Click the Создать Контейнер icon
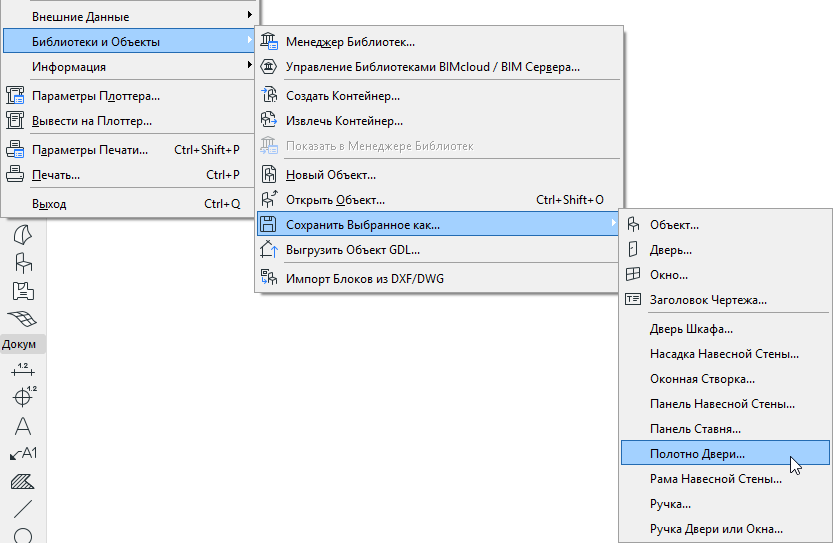 point(269,96)
